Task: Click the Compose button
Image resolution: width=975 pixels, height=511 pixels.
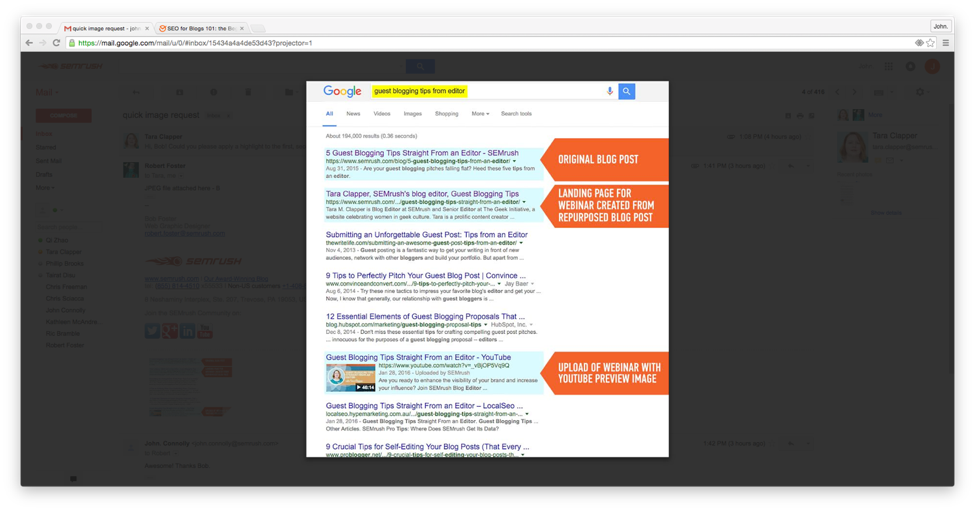Action: tap(63, 116)
